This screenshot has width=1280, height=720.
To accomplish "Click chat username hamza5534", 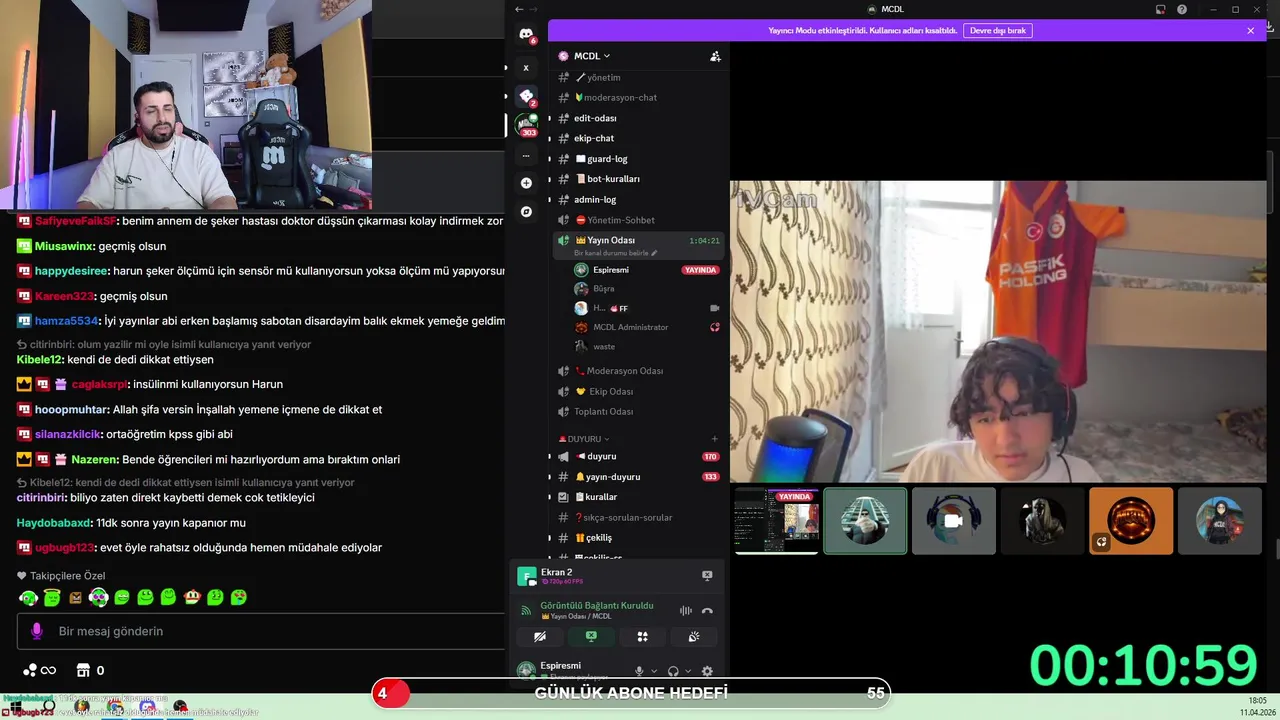I will pyautogui.click(x=66, y=321).
